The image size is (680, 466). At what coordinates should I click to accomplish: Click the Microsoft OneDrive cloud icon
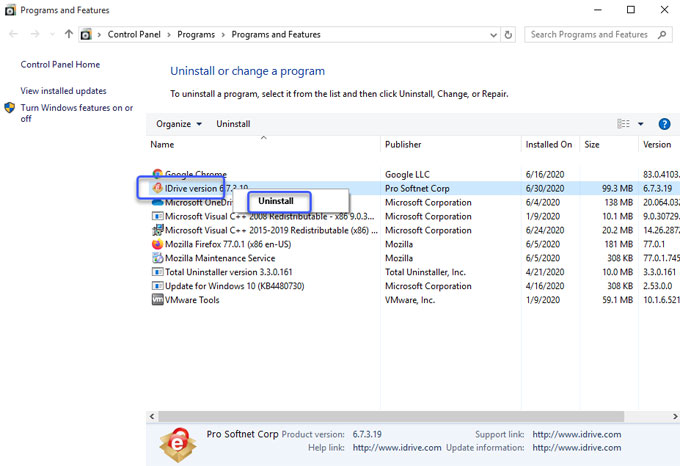[x=157, y=202]
